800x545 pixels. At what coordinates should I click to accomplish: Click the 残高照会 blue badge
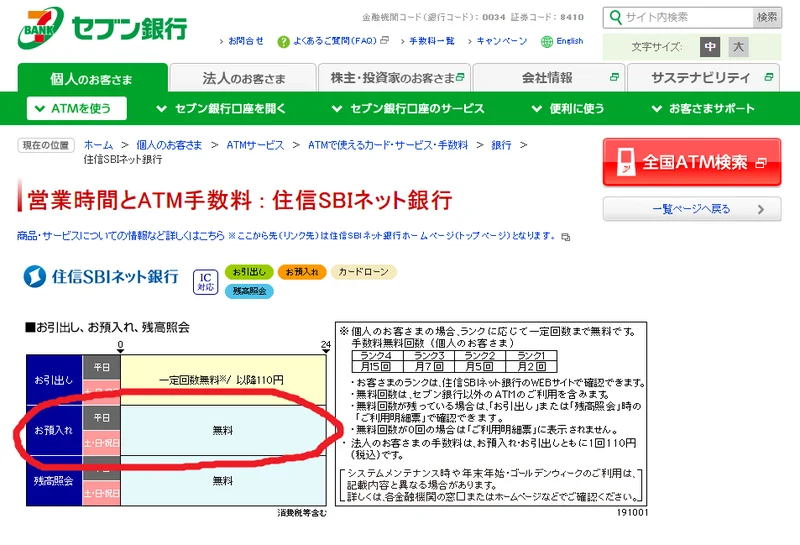point(249,291)
